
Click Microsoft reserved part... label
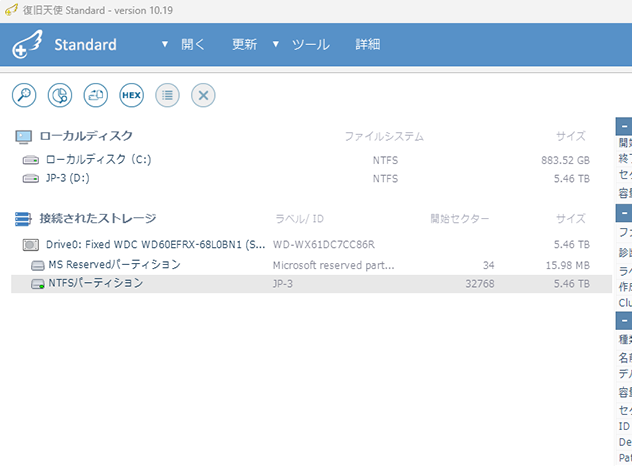click(334, 265)
